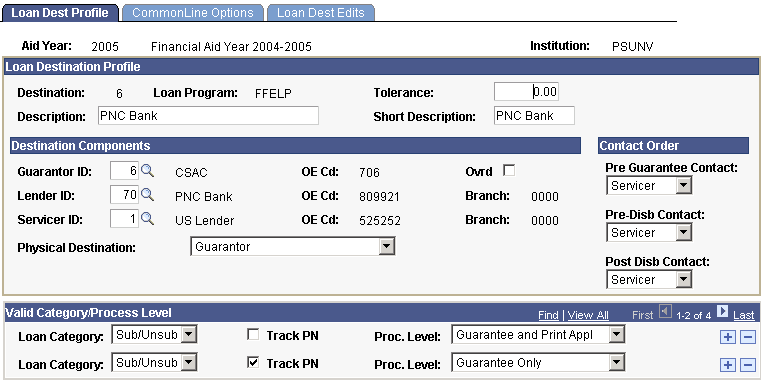
Task: Click Financial Aid Year 2004-2005 text
Action: point(231,47)
